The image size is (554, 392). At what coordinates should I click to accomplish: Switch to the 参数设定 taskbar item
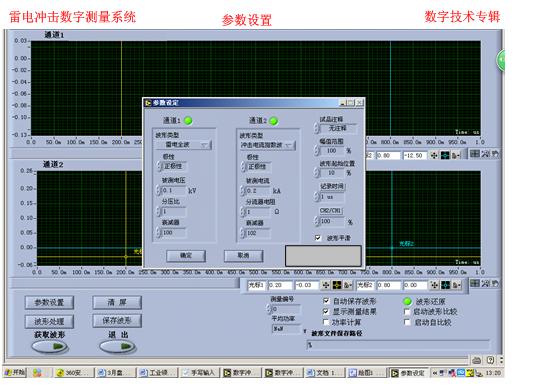coord(409,373)
